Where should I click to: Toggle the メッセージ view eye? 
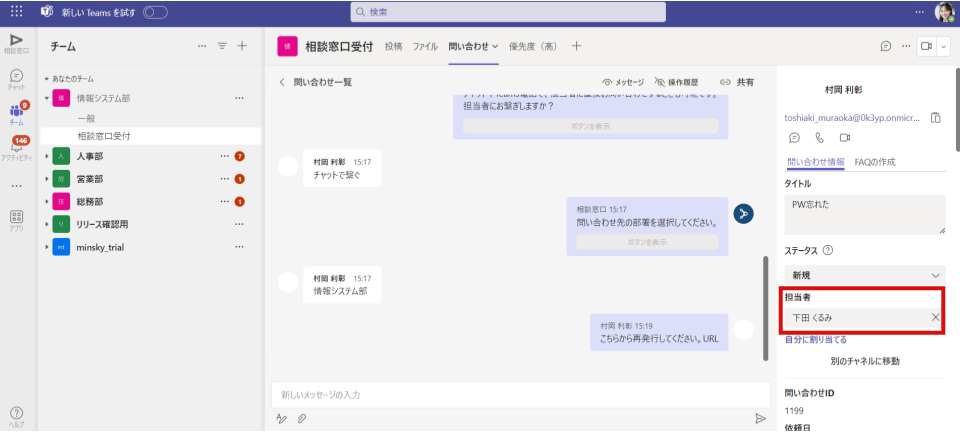pyautogui.click(x=623, y=82)
